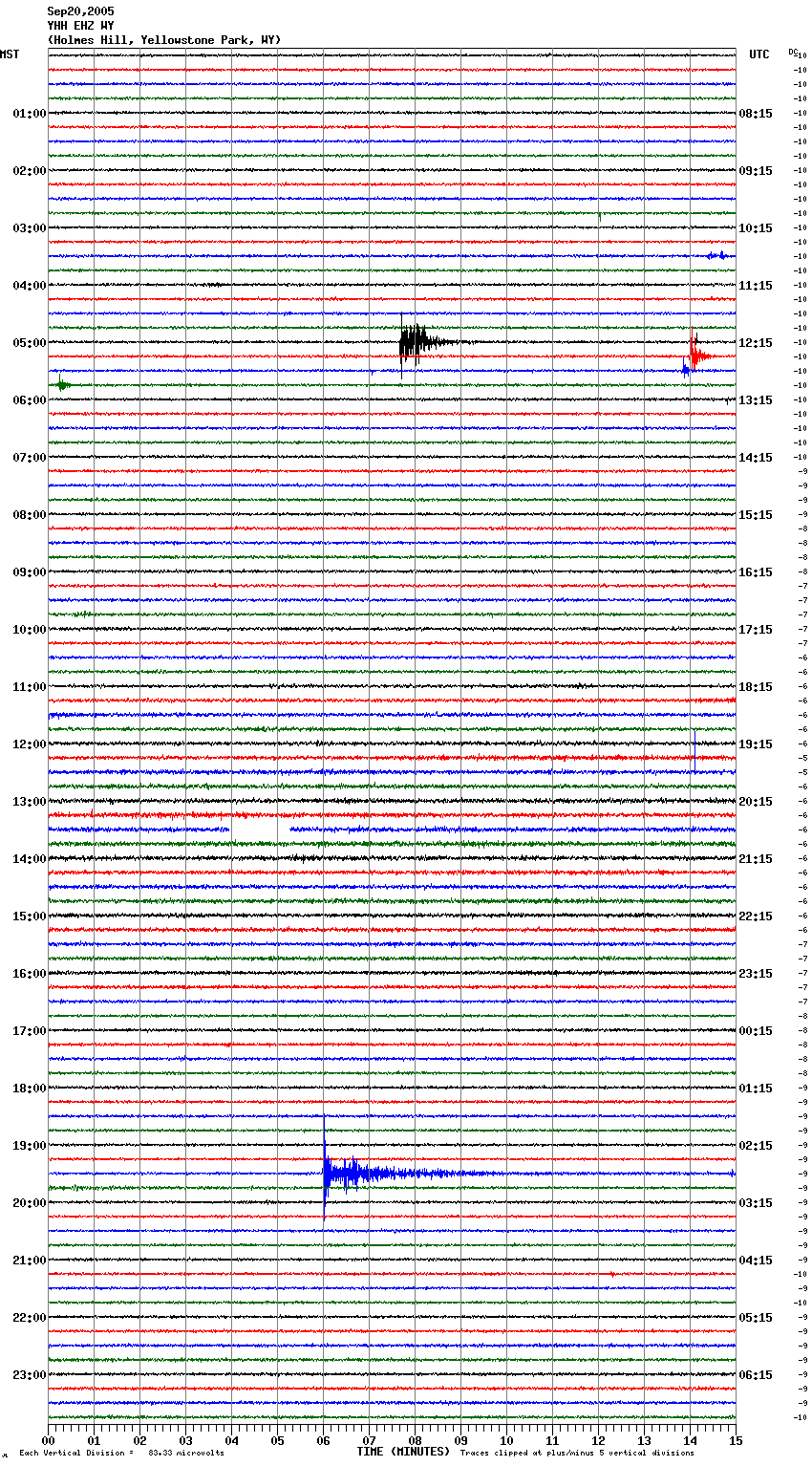Pick the UTC label "00:15"
The width and height of the screenshot is (812, 1466).
point(756,1031)
